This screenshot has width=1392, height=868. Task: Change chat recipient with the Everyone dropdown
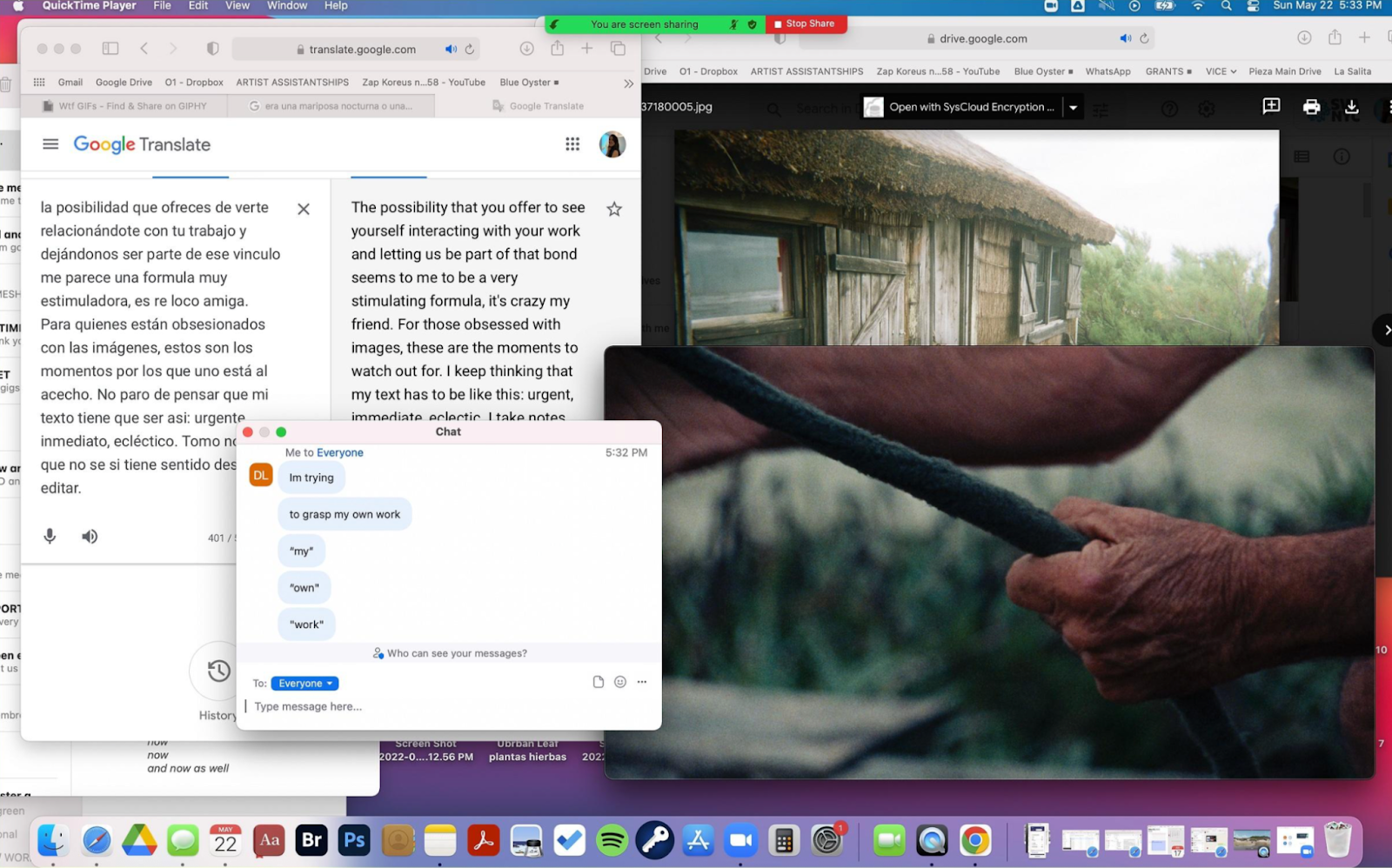[304, 684]
